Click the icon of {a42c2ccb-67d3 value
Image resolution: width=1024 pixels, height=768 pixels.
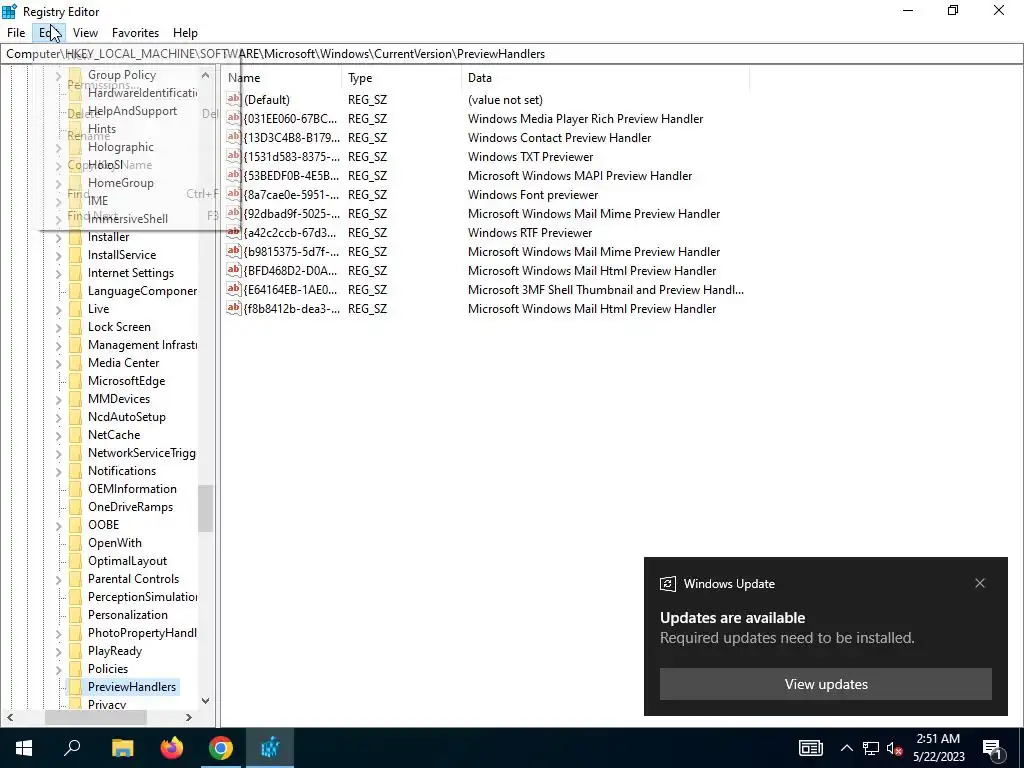(234, 232)
